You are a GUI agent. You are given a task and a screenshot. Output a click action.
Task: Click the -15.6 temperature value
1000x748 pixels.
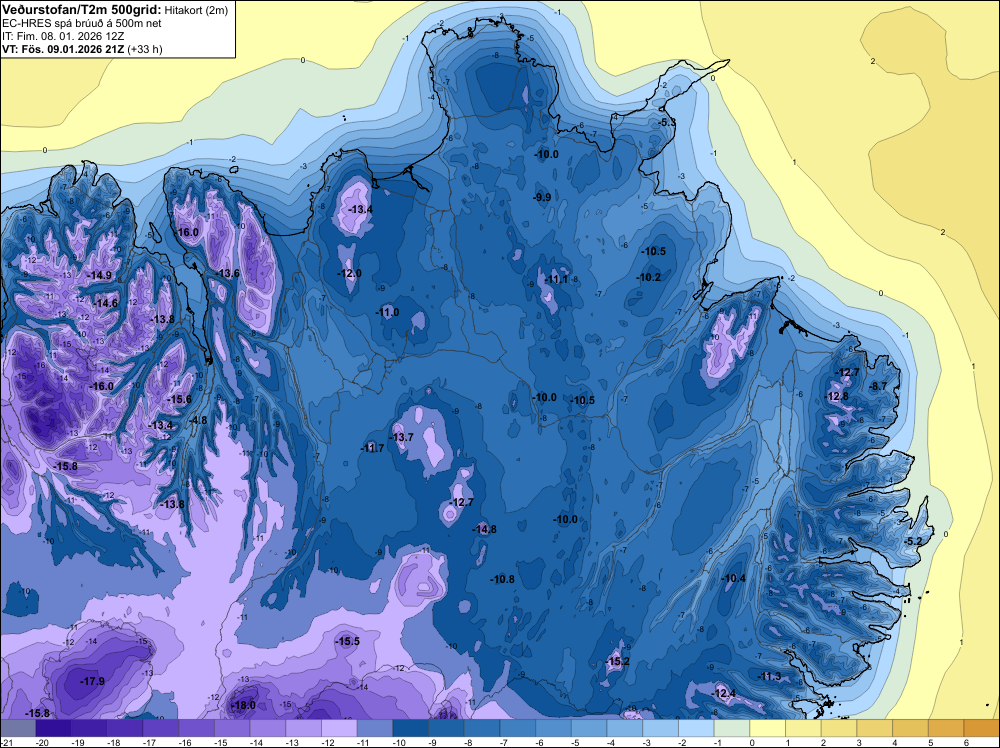(179, 399)
